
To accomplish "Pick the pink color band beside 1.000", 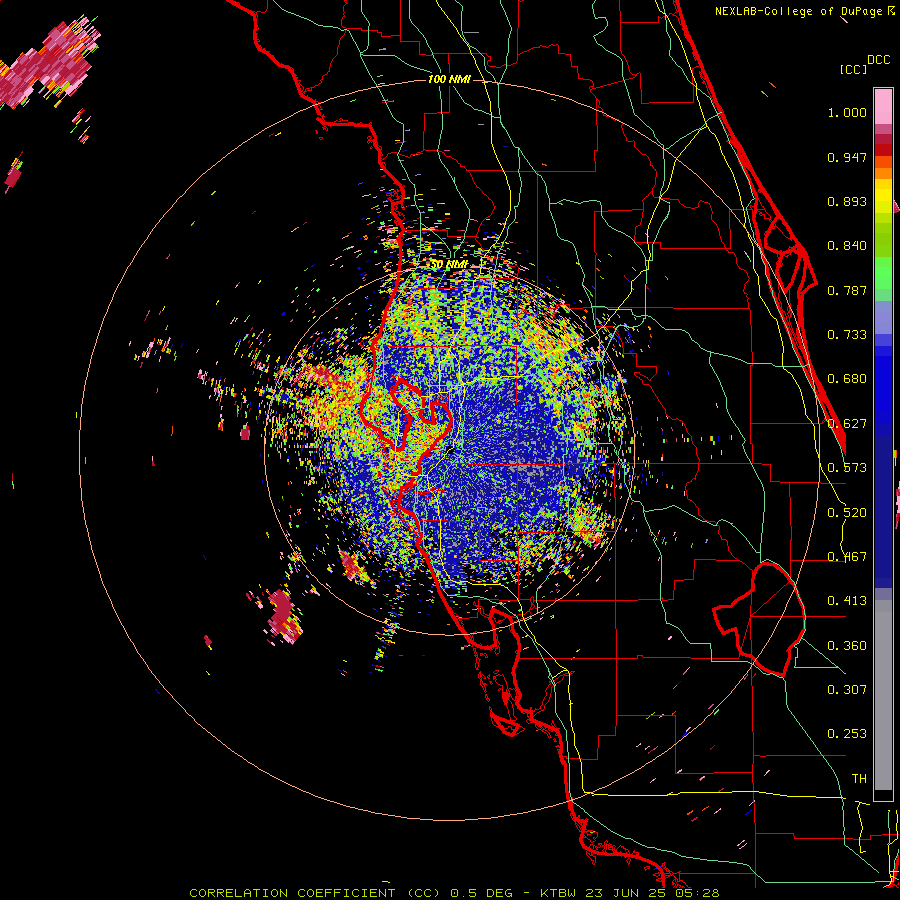I will pyautogui.click(x=883, y=107).
